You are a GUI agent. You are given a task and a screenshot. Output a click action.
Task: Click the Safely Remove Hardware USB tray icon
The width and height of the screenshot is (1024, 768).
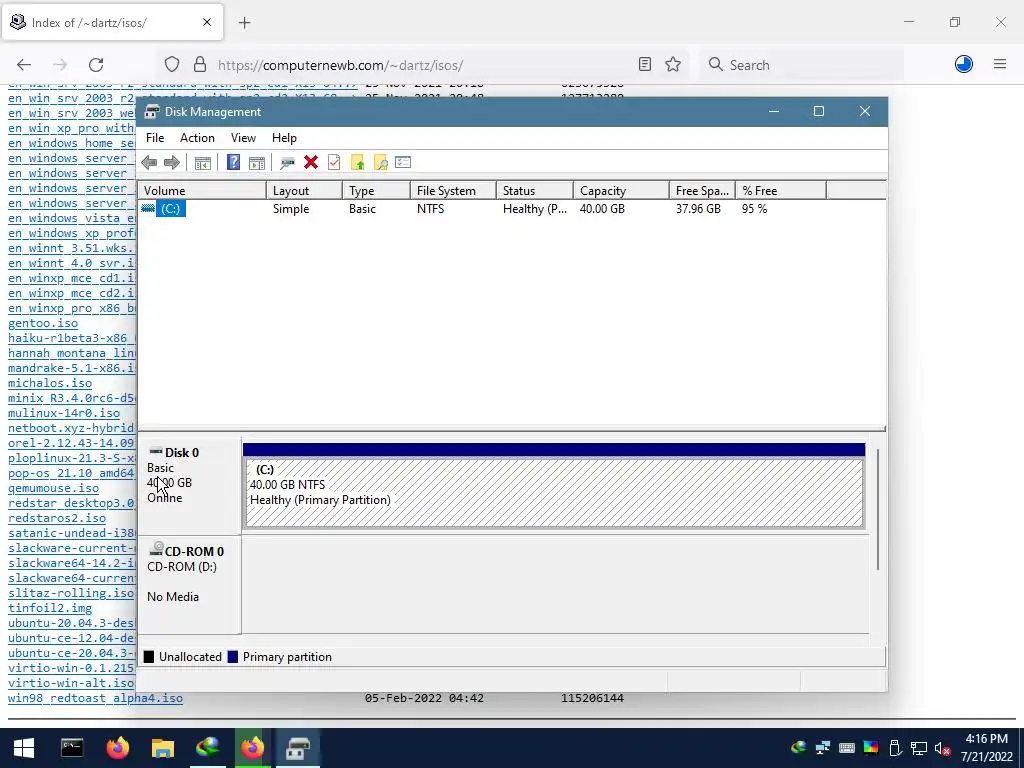point(895,748)
